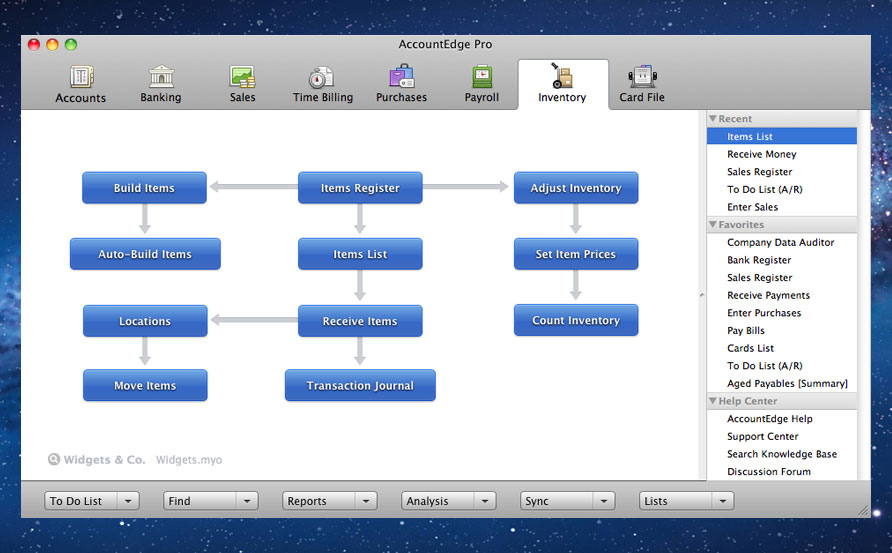Open the Sales command center icon
Viewport: 892px width, 553px height.
point(242,76)
